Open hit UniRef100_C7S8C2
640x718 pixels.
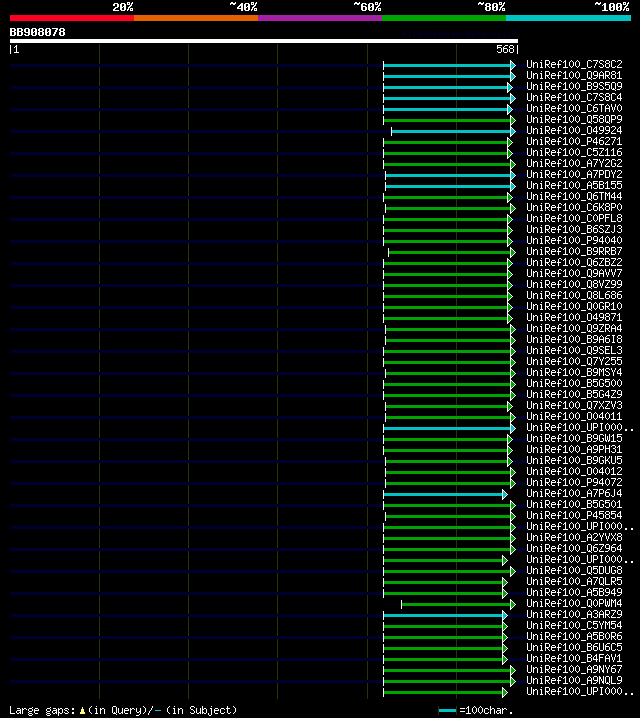point(574,64)
